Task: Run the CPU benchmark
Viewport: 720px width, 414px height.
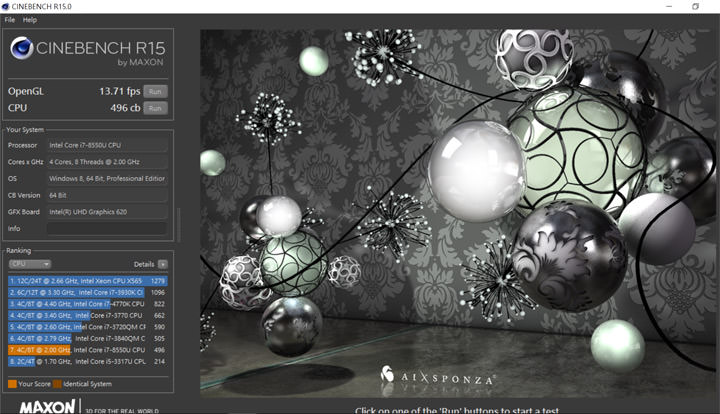Action: coord(154,108)
